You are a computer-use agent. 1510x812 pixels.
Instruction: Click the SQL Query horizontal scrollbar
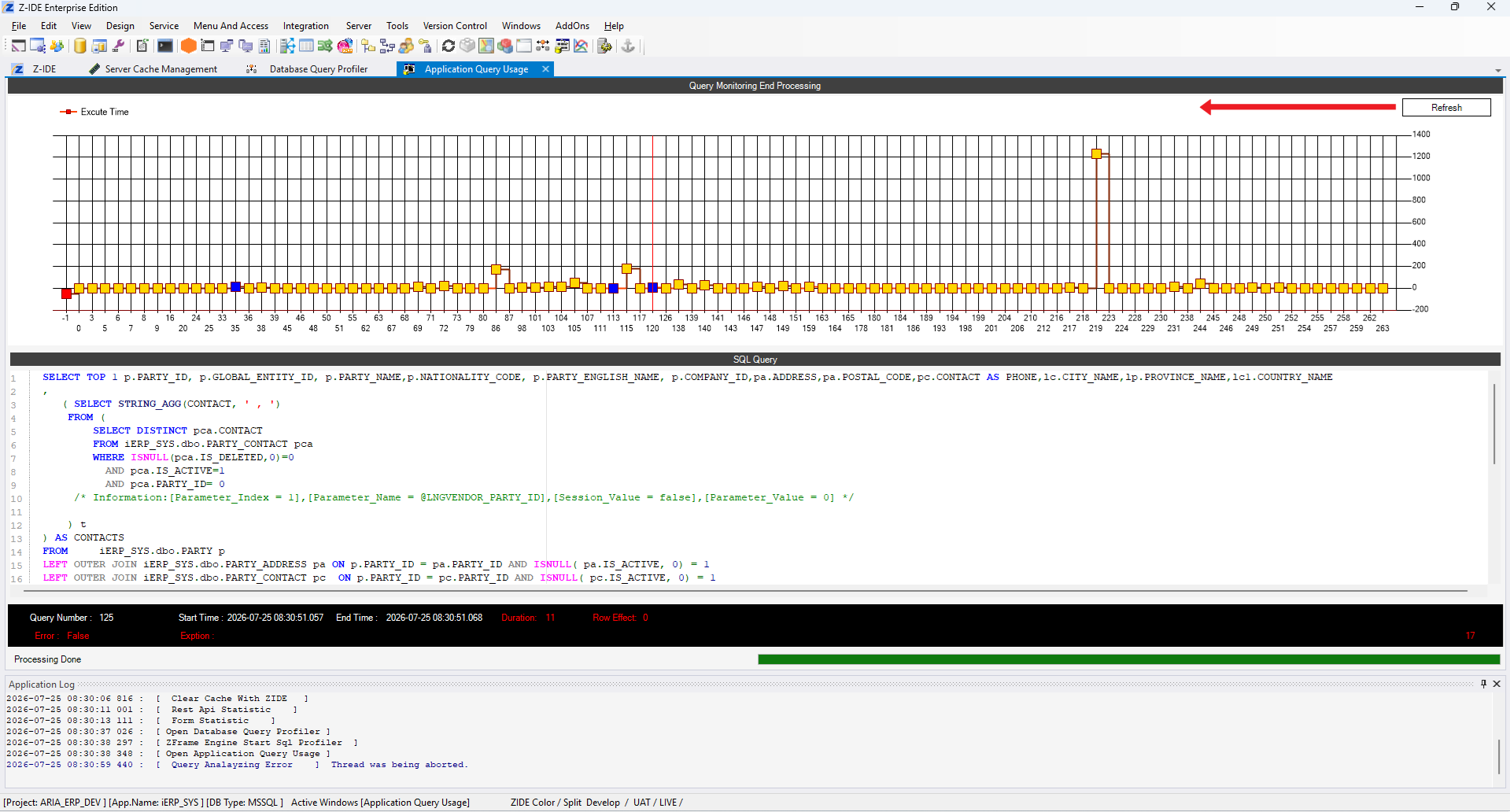coord(746,589)
